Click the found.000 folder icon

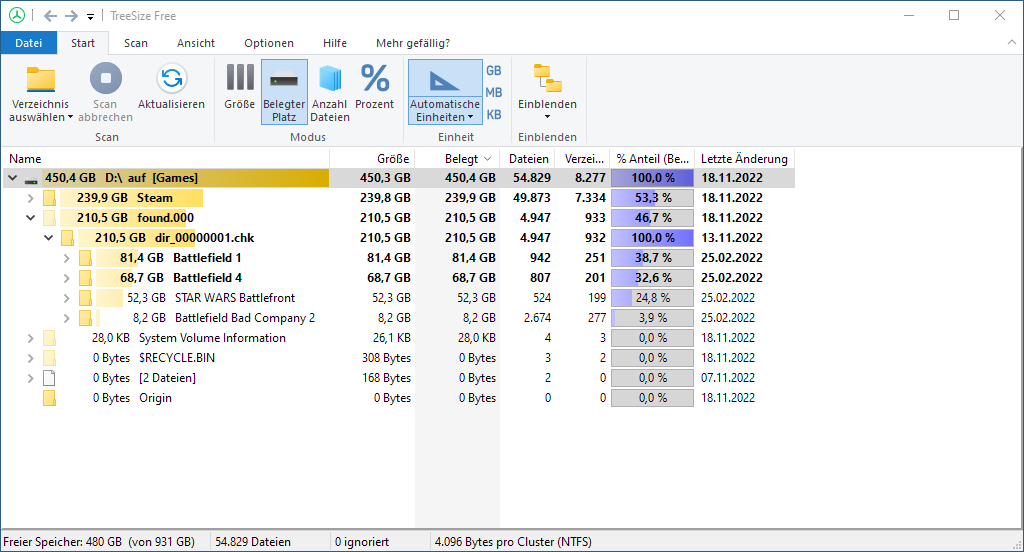coord(50,218)
